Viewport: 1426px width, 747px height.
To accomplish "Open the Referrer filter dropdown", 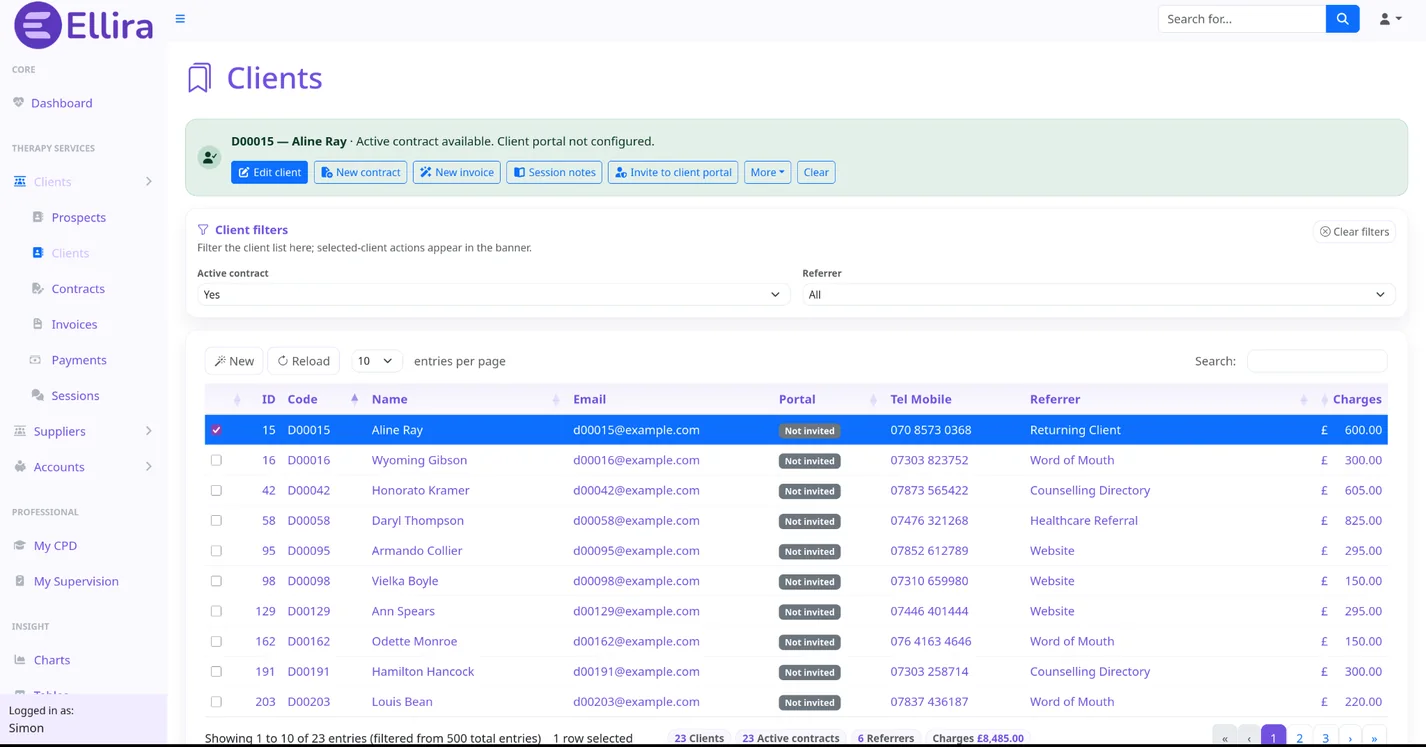I will tap(1099, 295).
